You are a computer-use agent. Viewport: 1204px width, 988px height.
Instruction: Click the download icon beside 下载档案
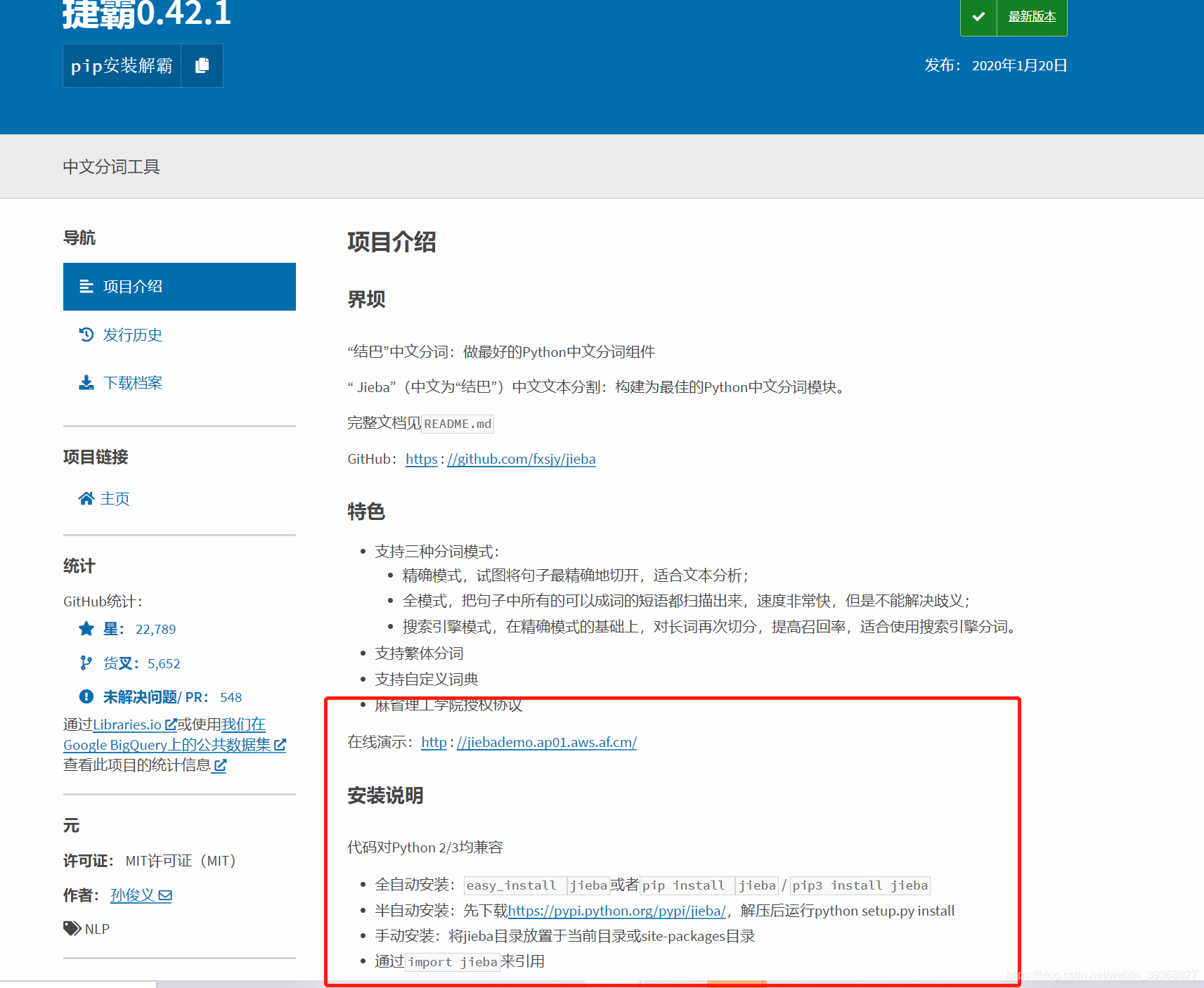coord(86,382)
